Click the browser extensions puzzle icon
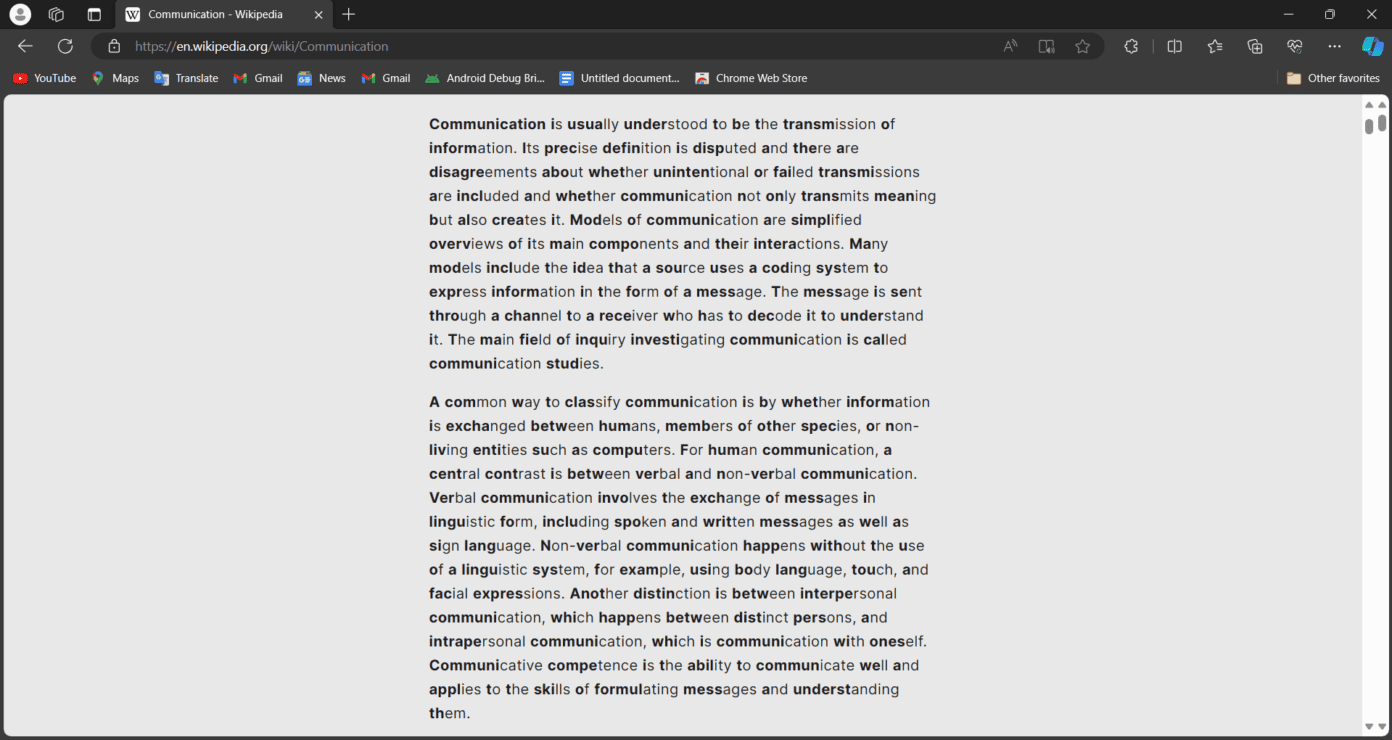 coord(1131,45)
